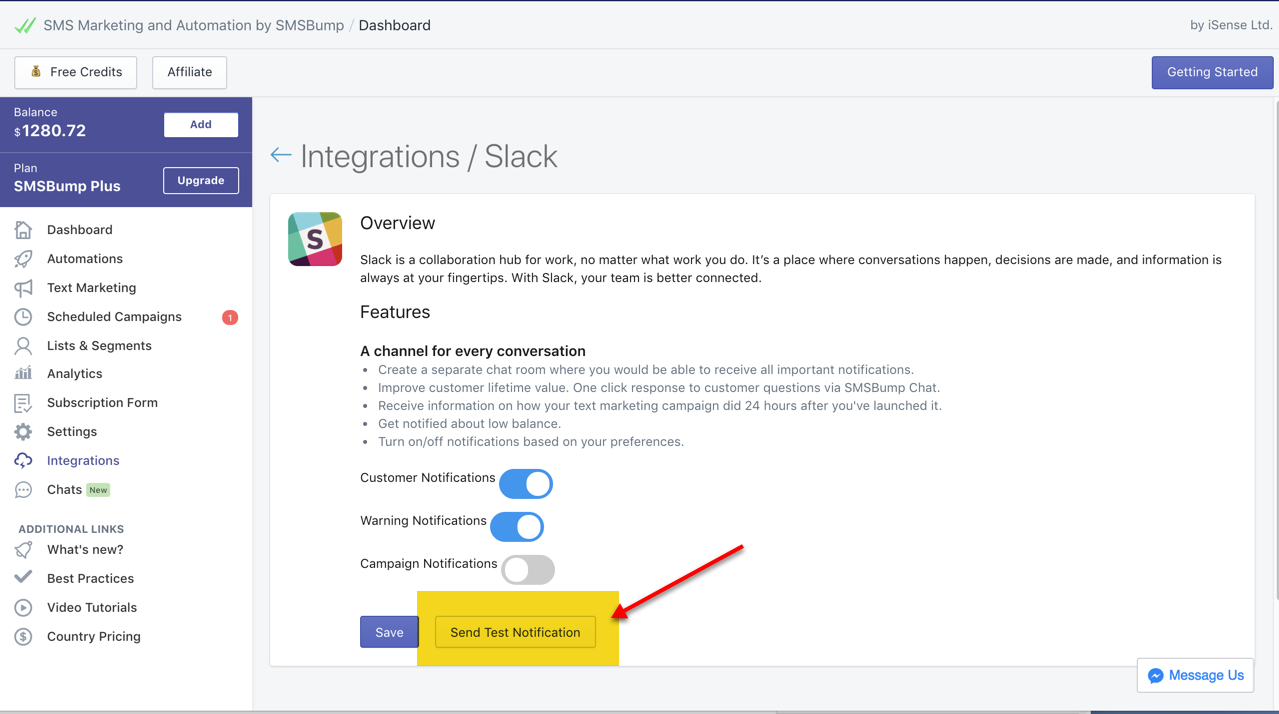1279x714 pixels.
Task: Save the Slack integration settings
Action: tap(389, 632)
